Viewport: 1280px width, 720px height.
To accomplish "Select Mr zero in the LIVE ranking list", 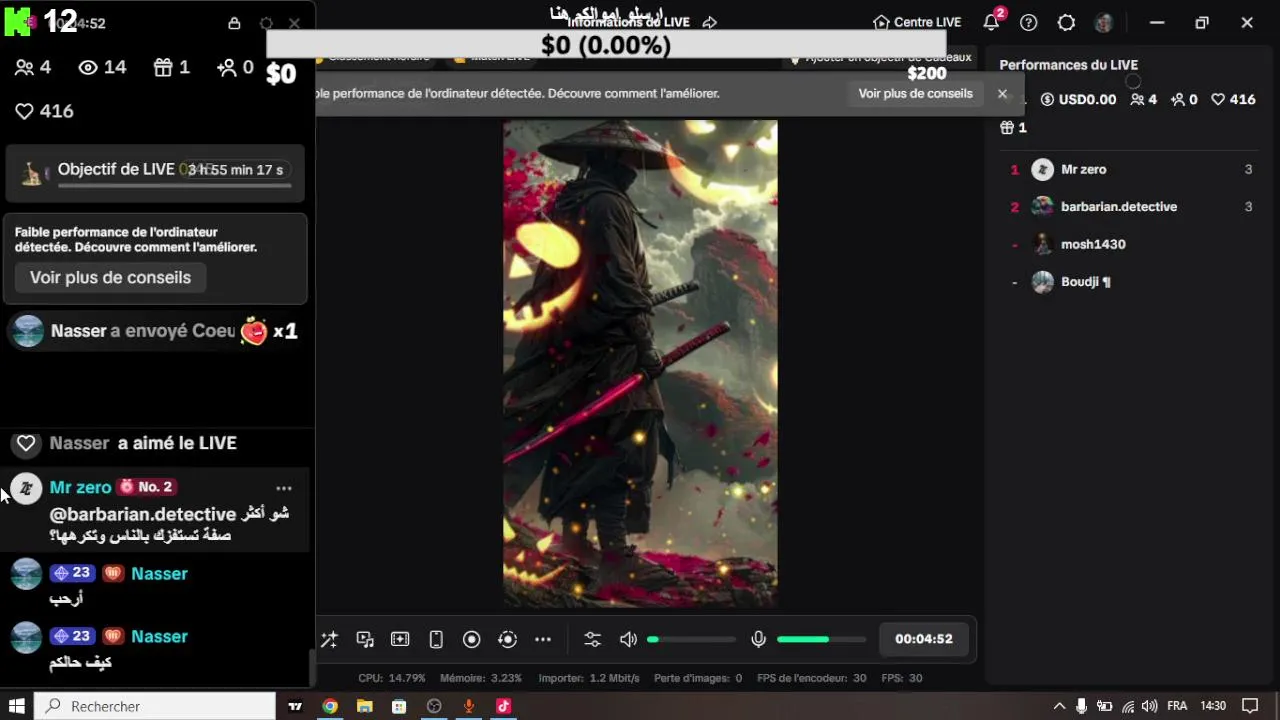I will tap(1130, 169).
